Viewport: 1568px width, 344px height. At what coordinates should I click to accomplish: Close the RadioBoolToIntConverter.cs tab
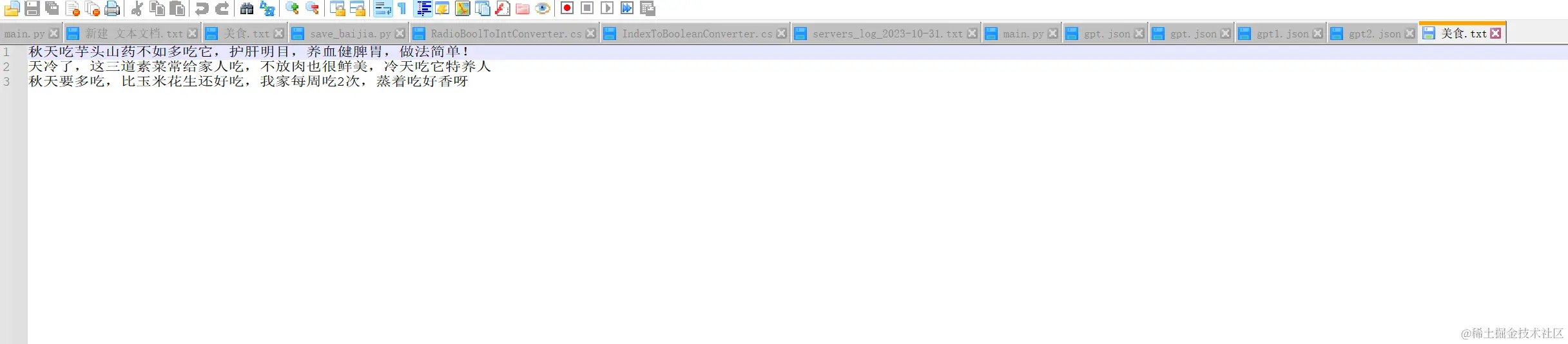(x=590, y=33)
